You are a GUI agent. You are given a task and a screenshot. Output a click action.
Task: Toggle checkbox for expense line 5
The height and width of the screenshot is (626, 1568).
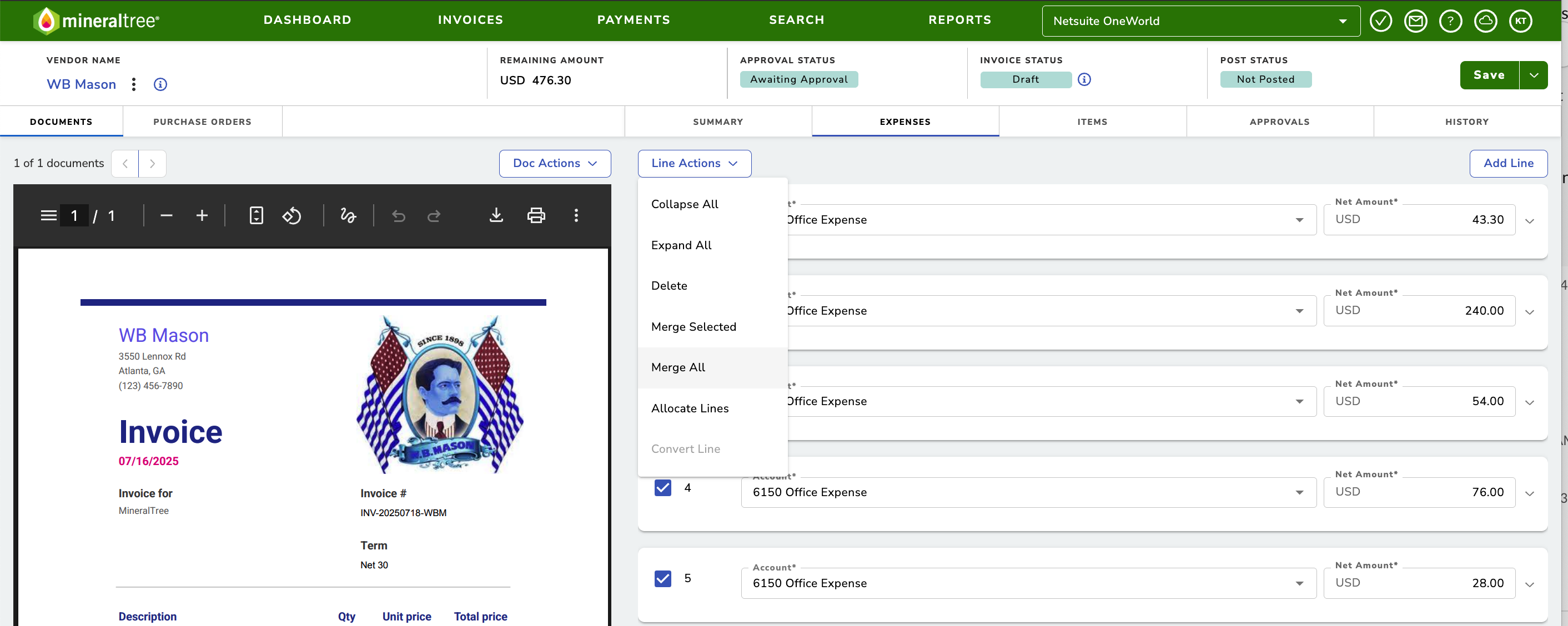(663, 578)
